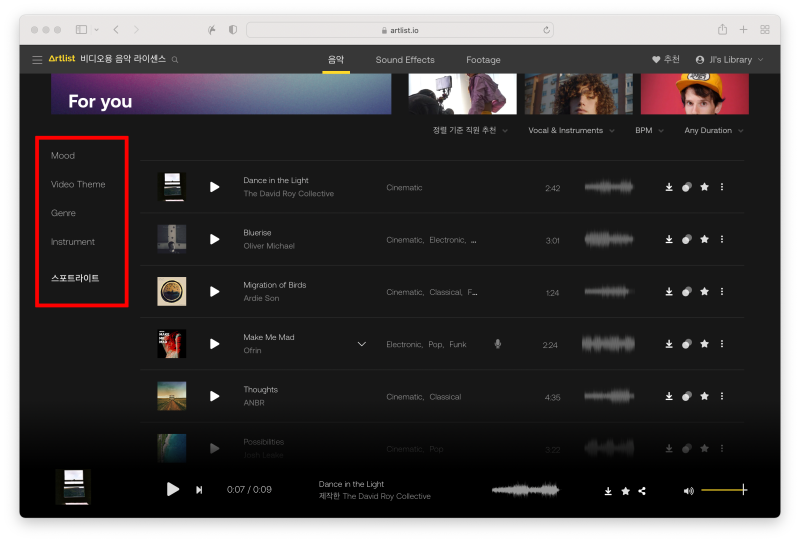800x542 pixels.
Task: Open the Ardie Son artist link
Action: coord(261,299)
